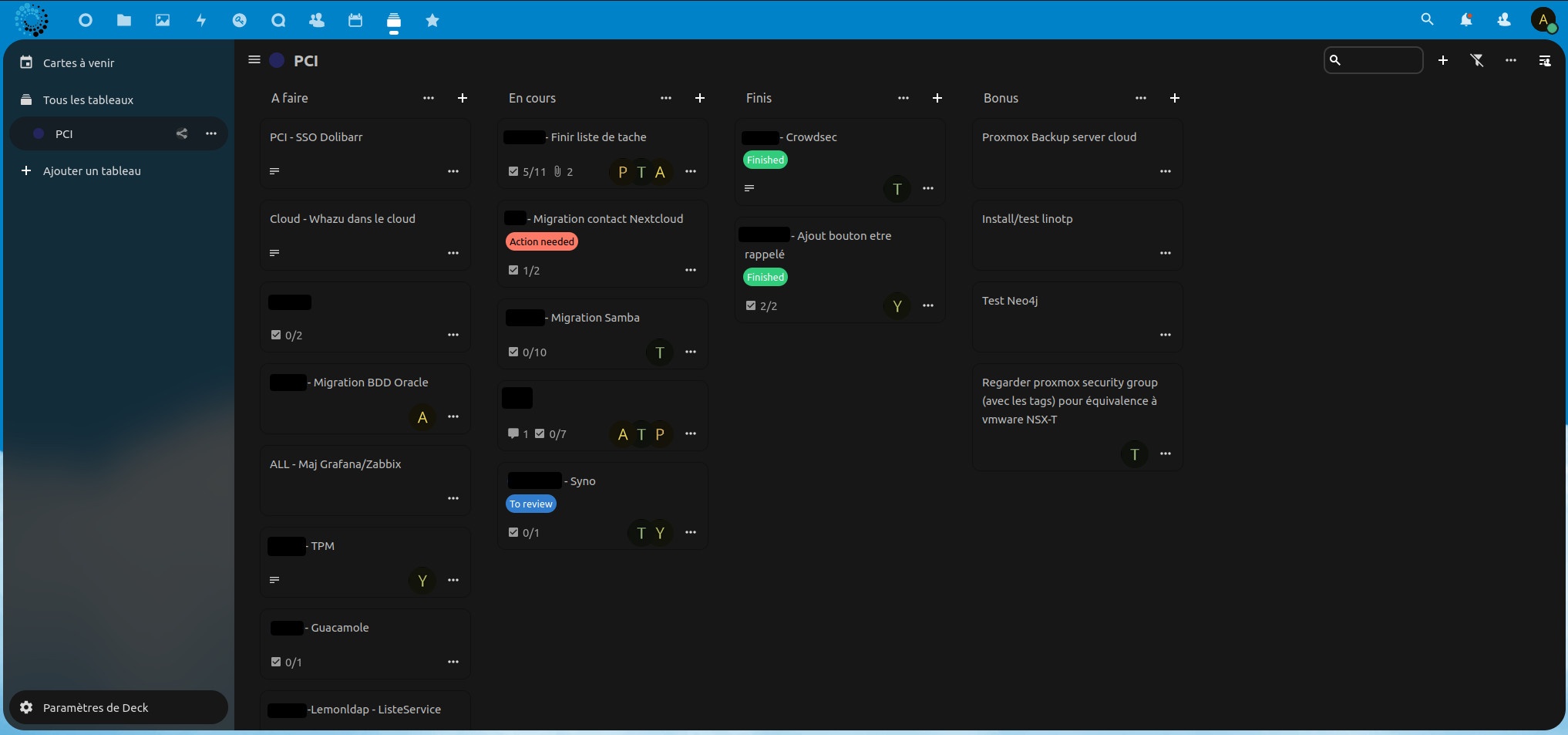Open Tous les tableaux
Viewport: 1568px width, 735px height.
pyautogui.click(x=119, y=99)
